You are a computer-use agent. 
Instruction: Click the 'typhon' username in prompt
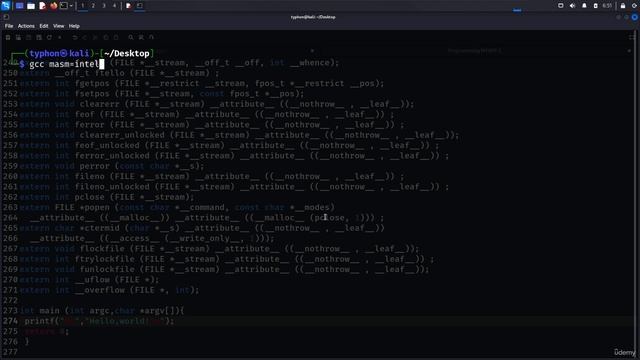coord(44,53)
